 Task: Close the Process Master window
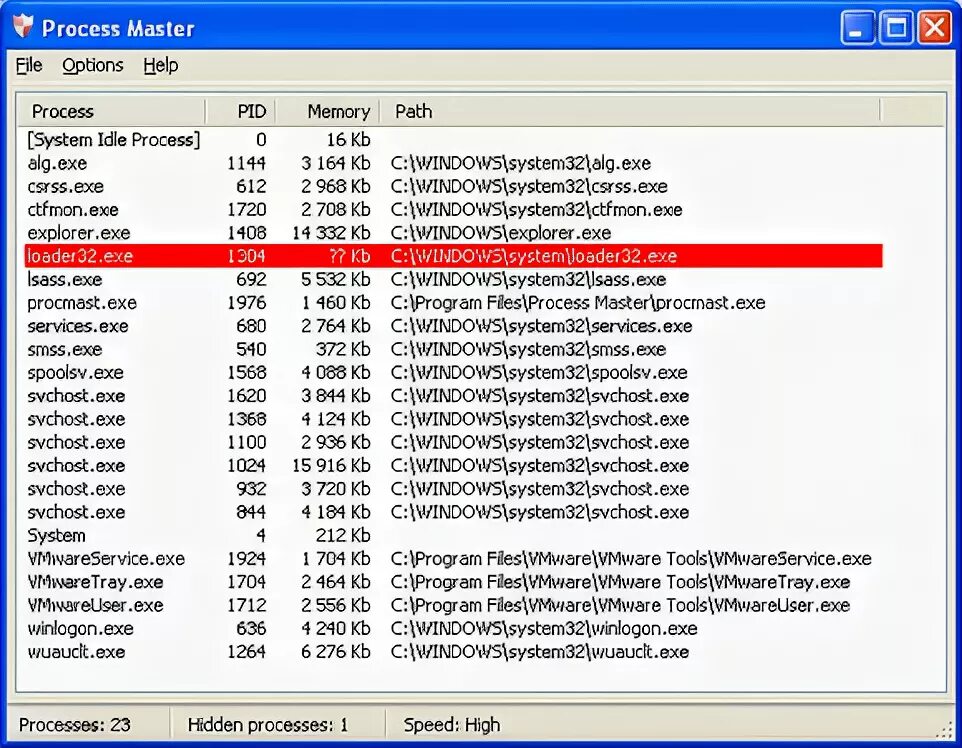[934, 28]
